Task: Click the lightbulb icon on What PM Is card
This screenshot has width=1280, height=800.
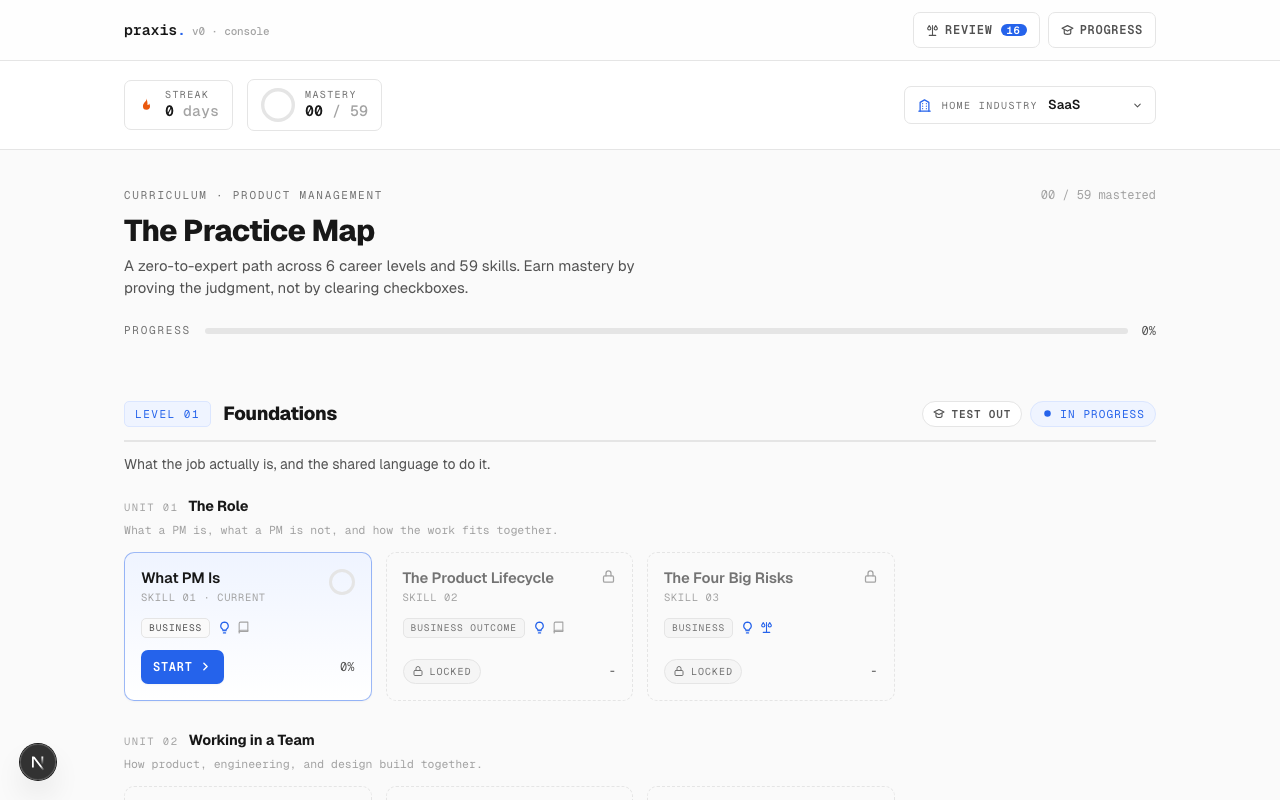Action: [224, 628]
